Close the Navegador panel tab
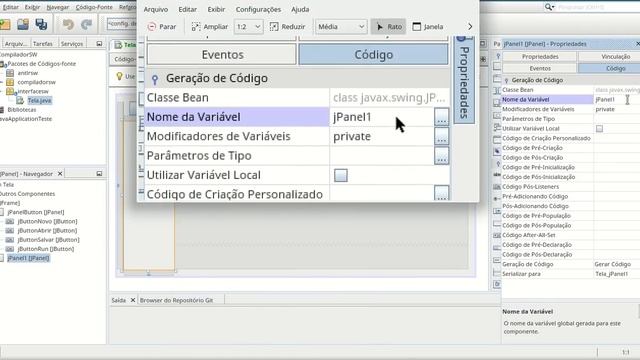The image size is (640, 360). pyautogui.click(x=60, y=174)
